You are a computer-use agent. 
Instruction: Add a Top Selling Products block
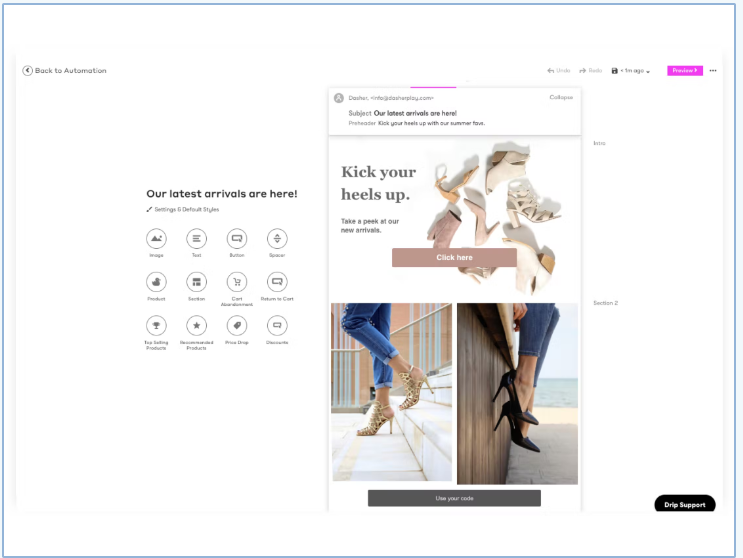point(156,325)
